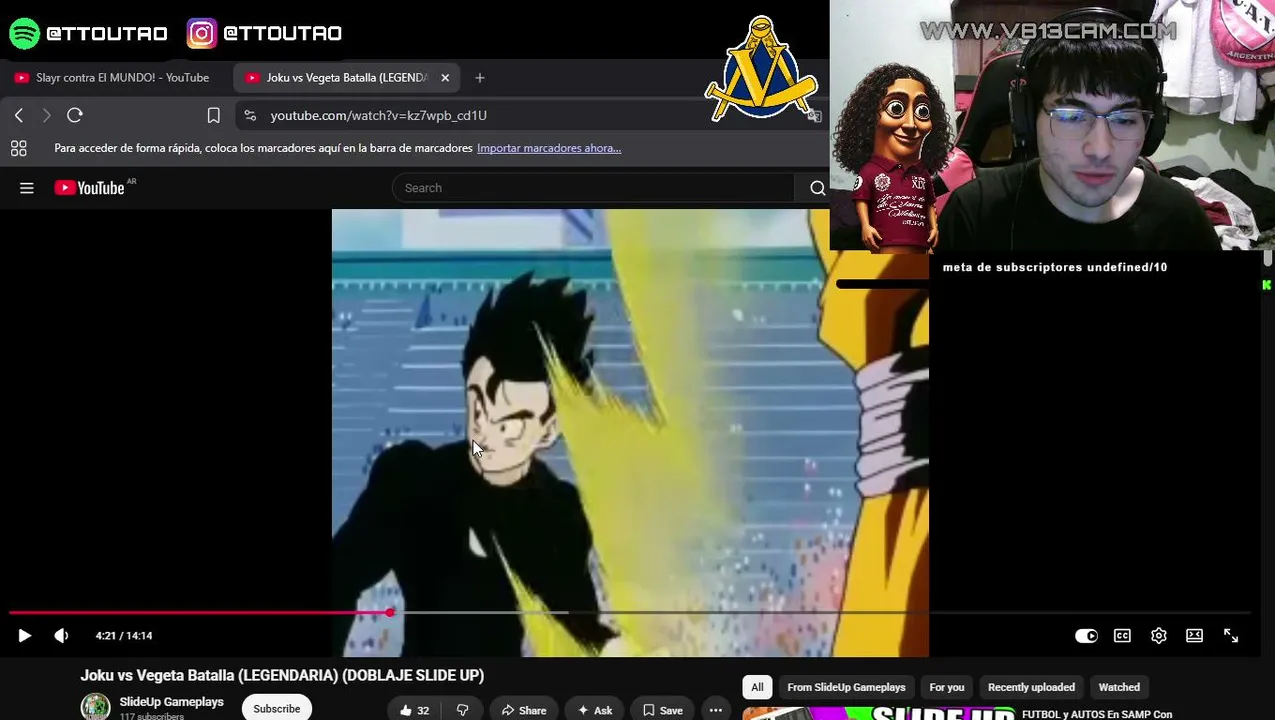Open the apps grid icon in the bookmarks bar
1275x720 pixels.
18,148
